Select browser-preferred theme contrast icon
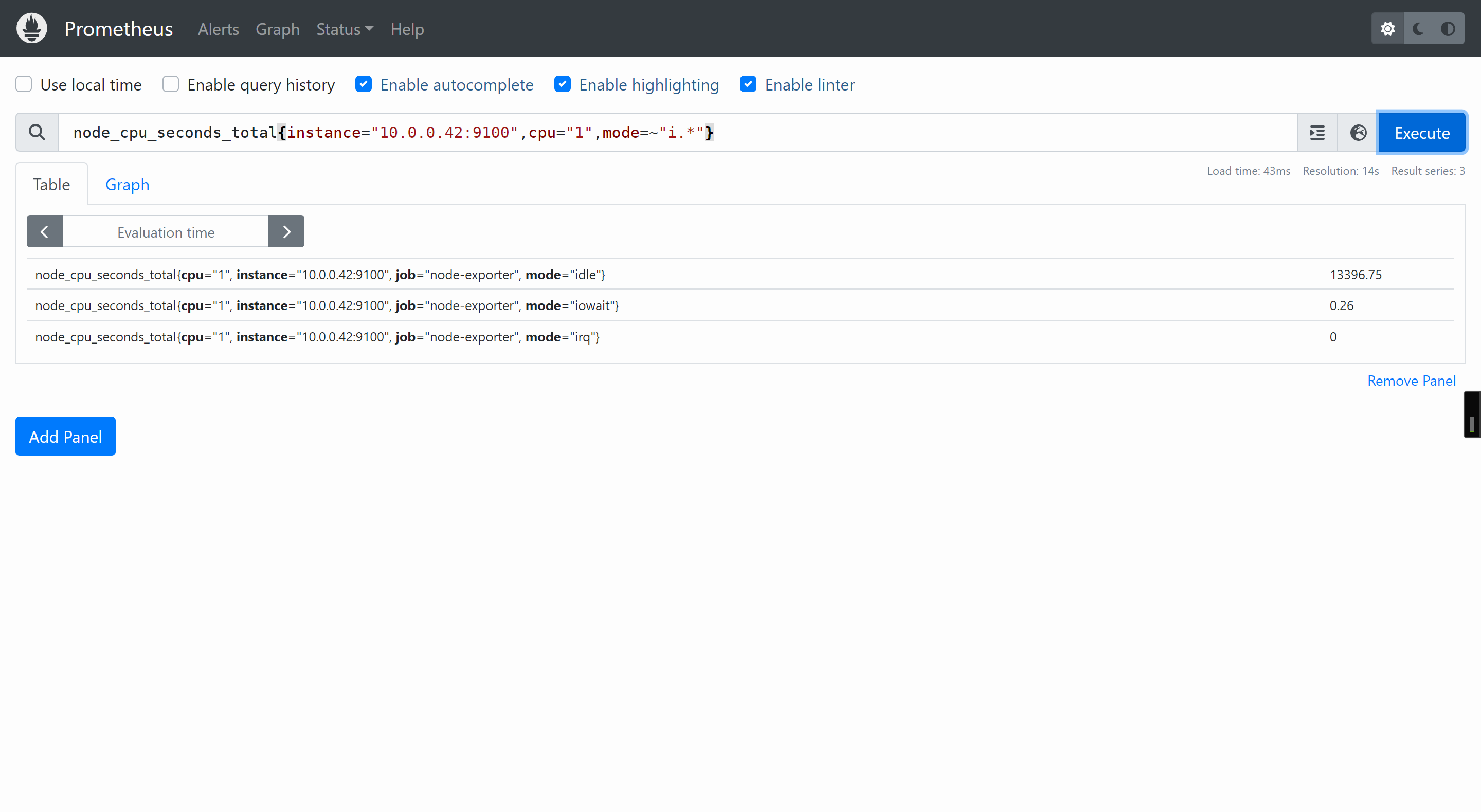 coord(1448,29)
